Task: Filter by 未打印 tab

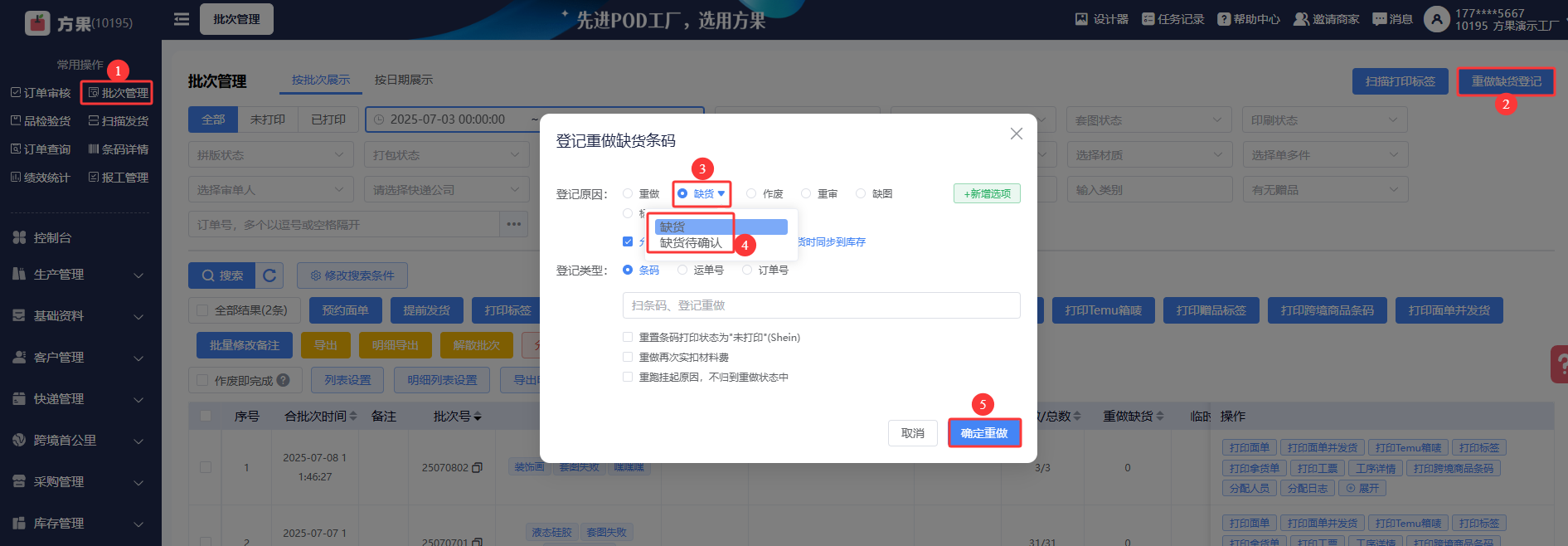Action: click(x=268, y=119)
